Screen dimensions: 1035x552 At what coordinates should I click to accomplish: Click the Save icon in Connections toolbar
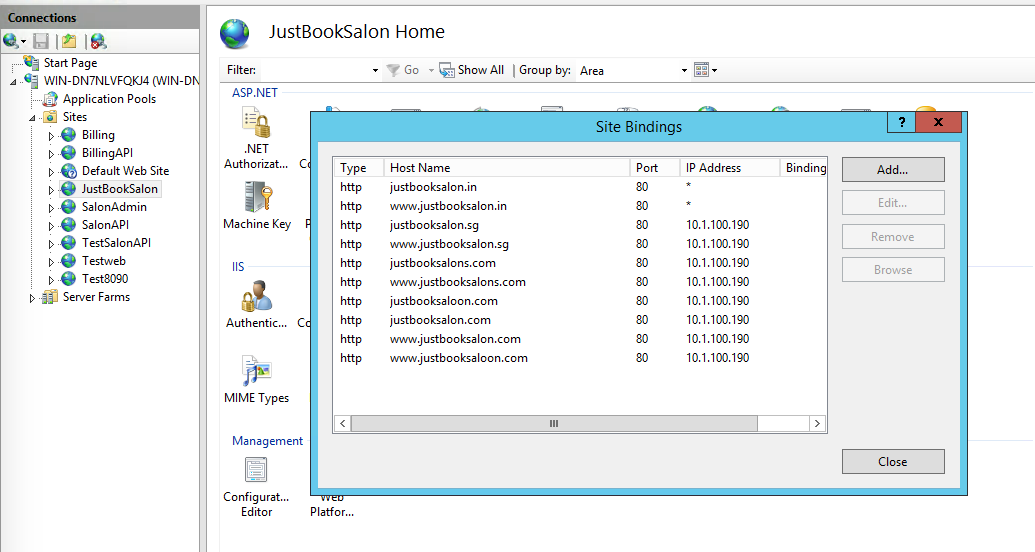41,42
